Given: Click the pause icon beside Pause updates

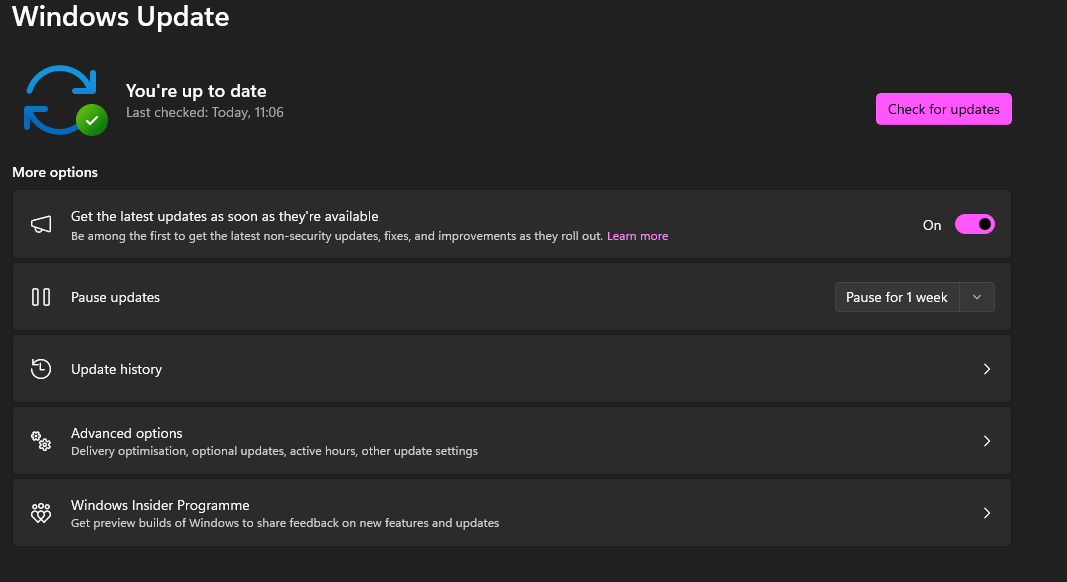Looking at the screenshot, I should click(41, 297).
